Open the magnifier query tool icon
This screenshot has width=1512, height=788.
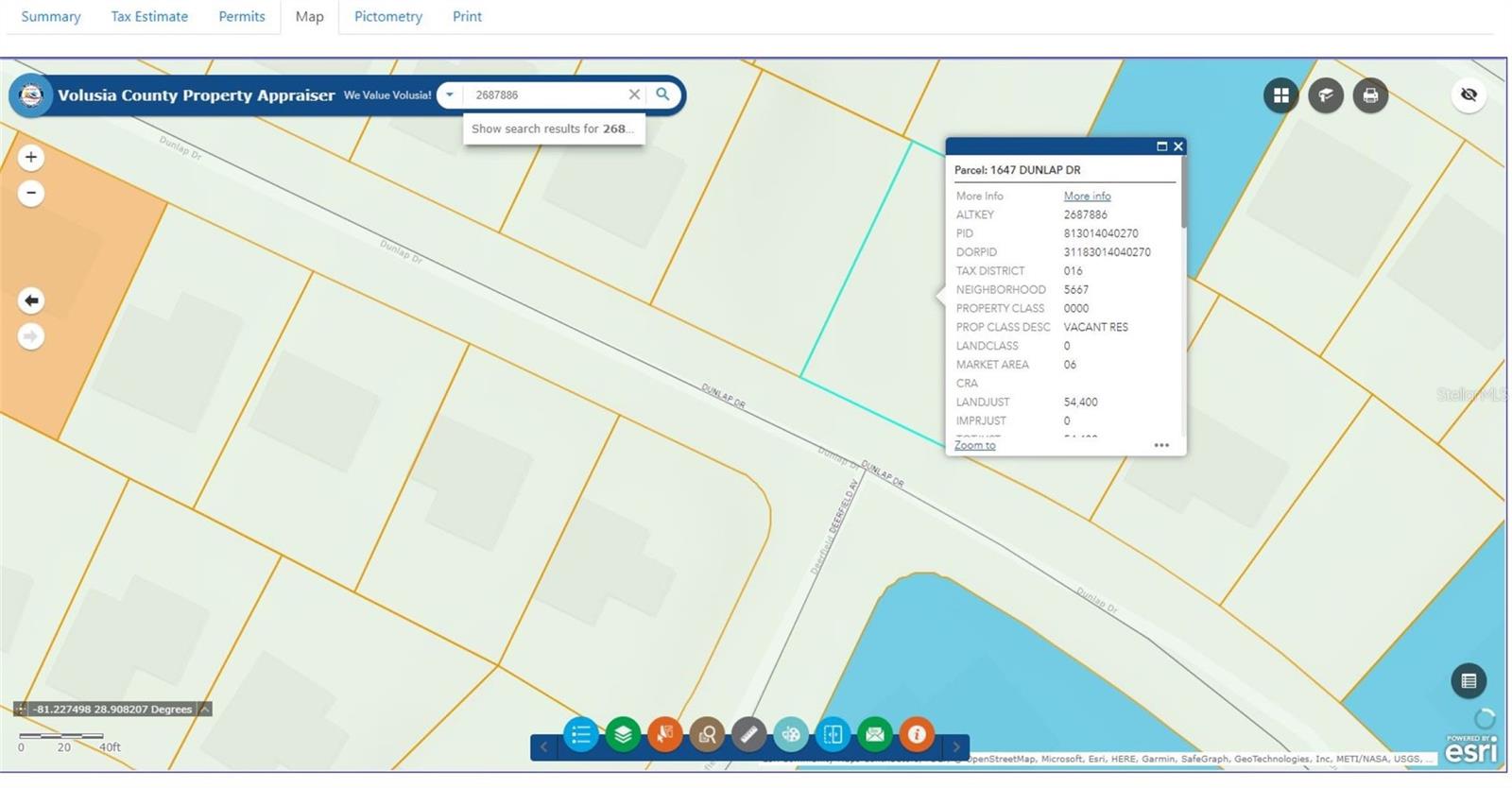click(x=707, y=733)
